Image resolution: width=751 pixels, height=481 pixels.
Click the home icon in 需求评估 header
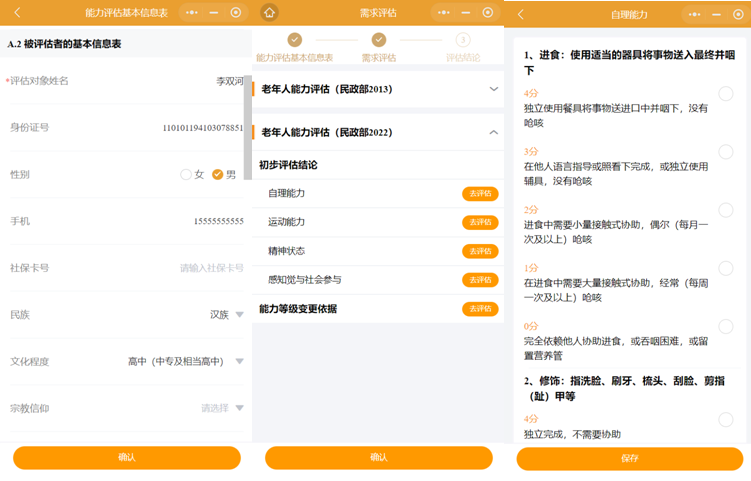(269, 13)
